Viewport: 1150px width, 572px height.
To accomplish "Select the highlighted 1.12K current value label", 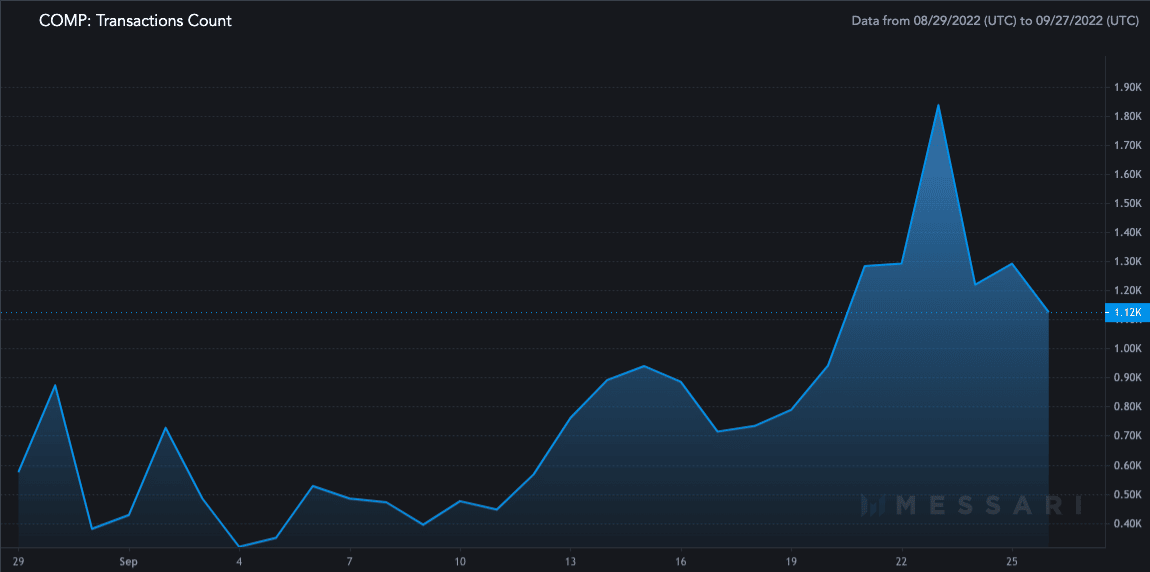I will point(1127,313).
